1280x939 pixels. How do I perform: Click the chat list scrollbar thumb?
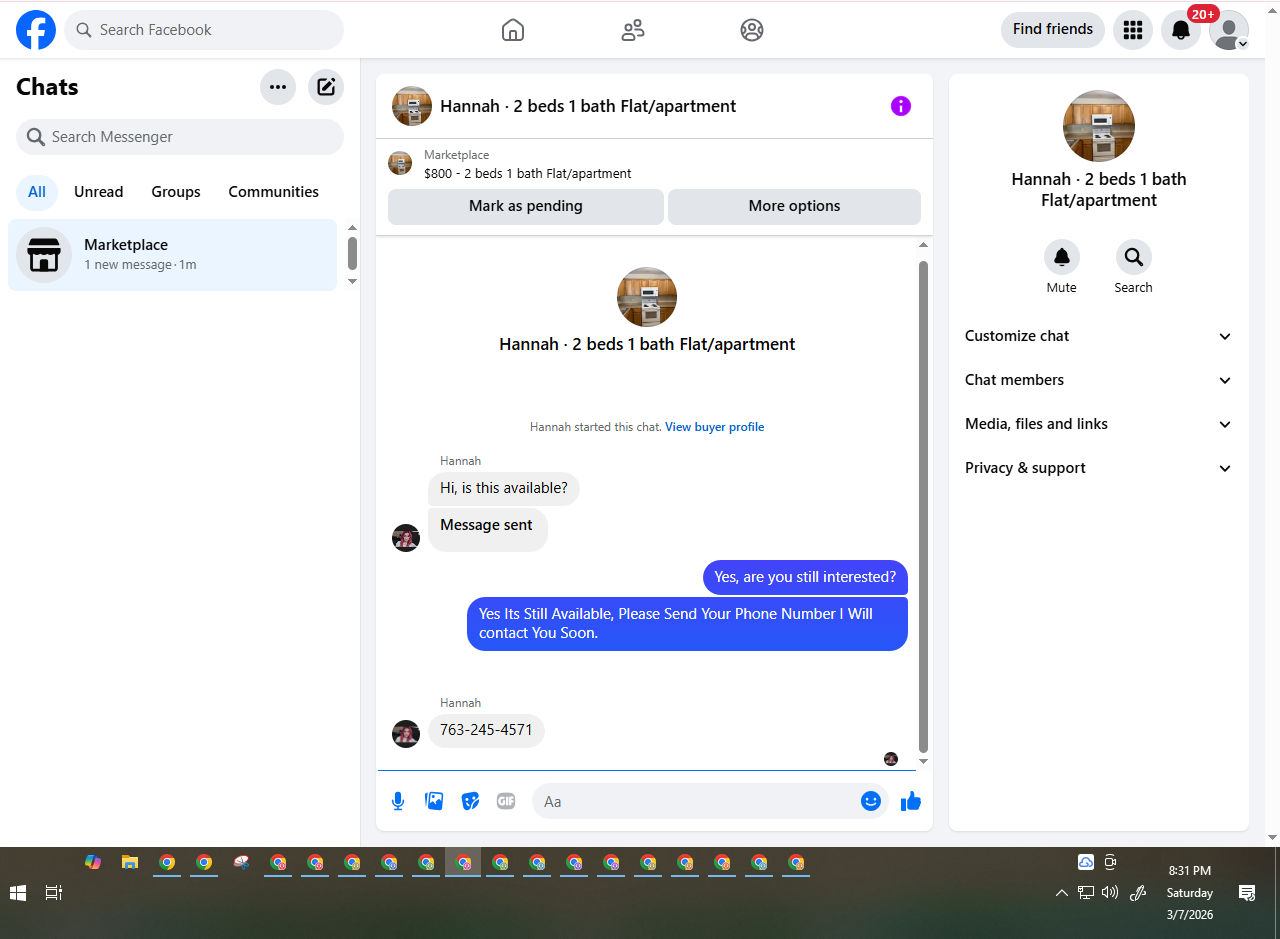pos(352,253)
